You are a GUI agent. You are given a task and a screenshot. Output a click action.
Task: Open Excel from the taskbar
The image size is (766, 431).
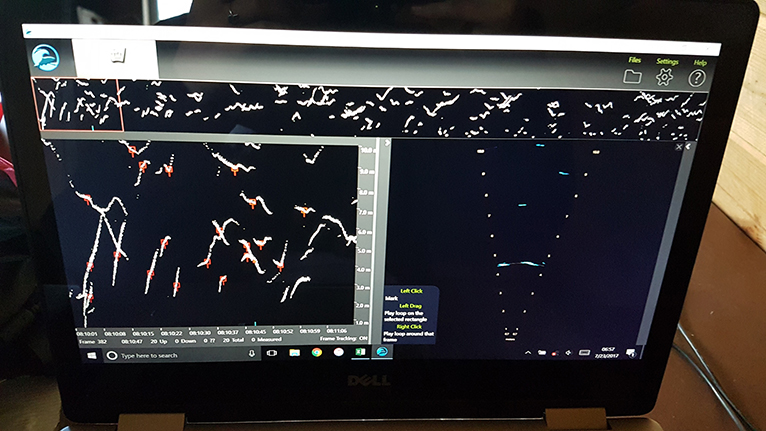coord(359,353)
